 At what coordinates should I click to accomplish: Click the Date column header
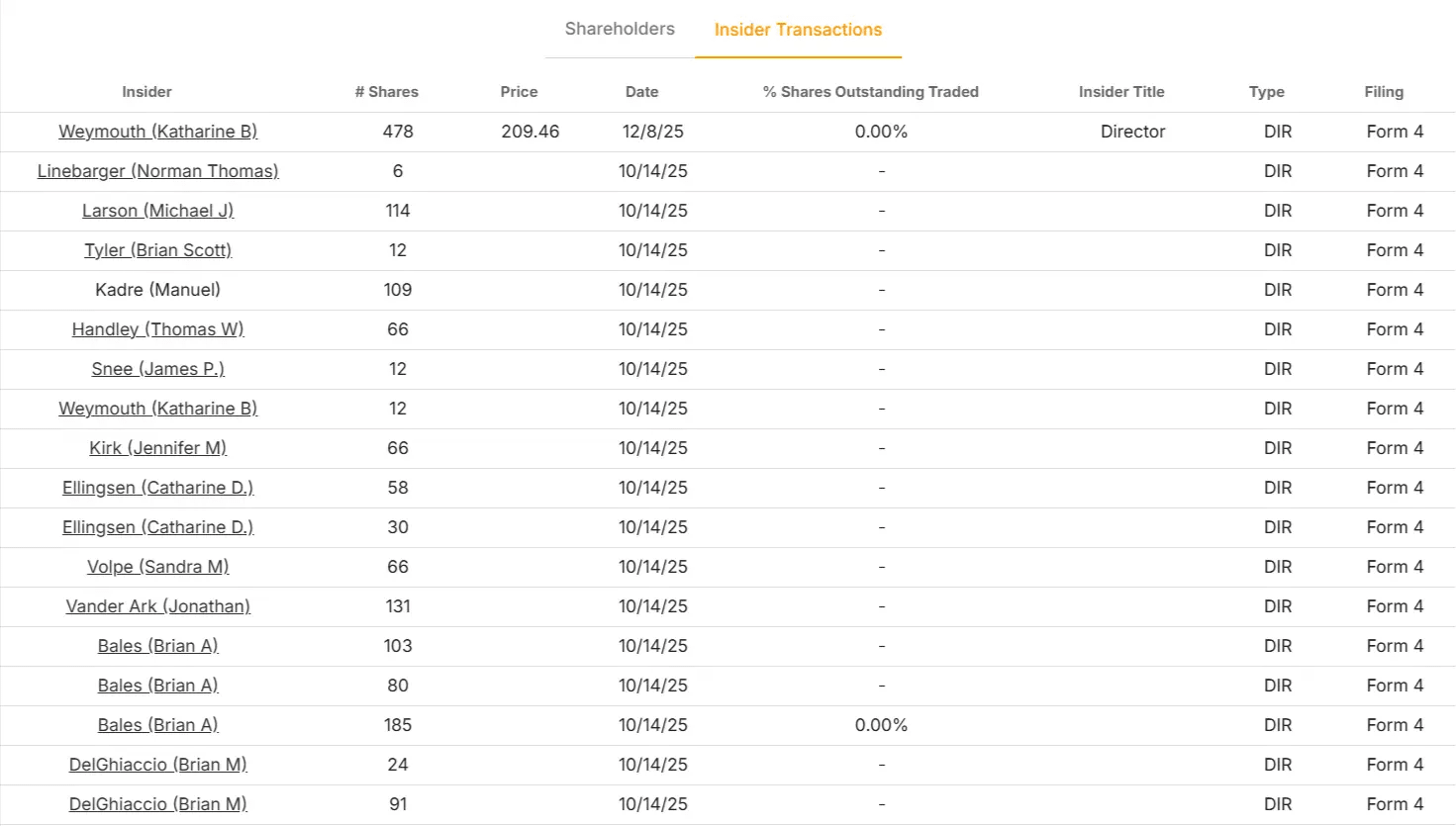tap(641, 92)
